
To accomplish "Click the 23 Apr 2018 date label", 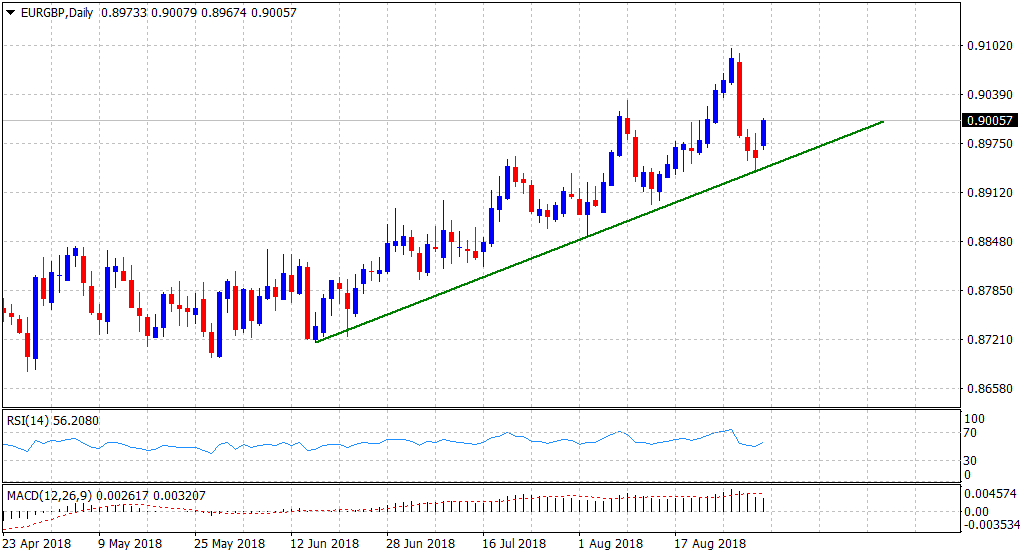I will coord(37,544).
